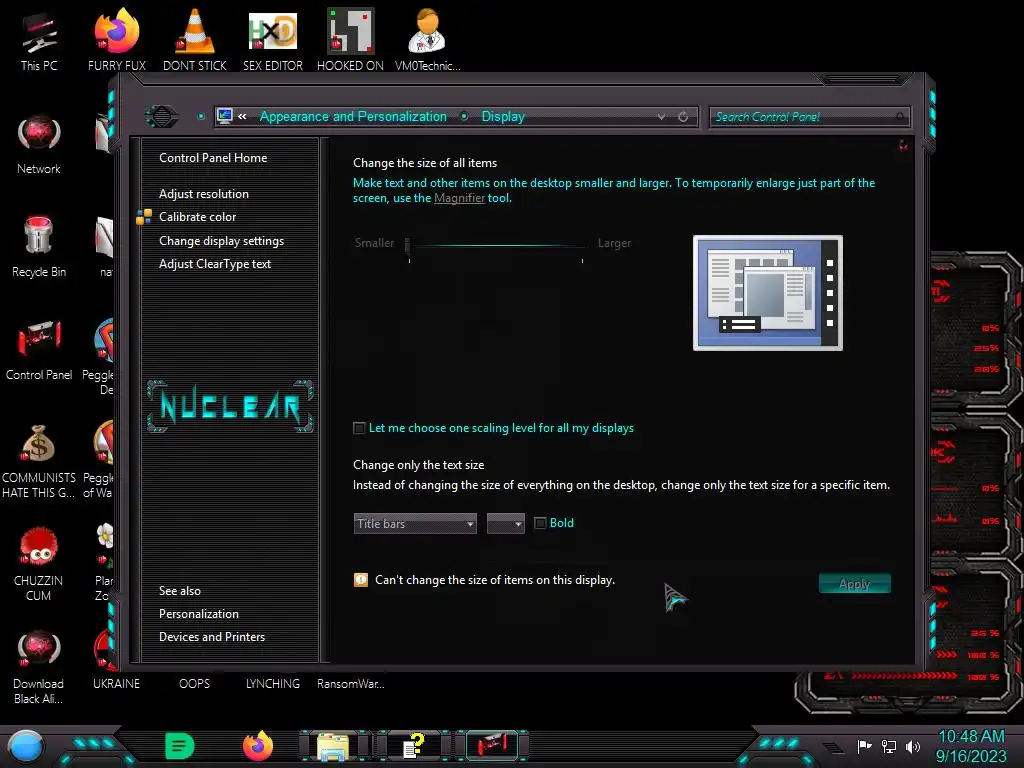
Task: Open the text size dropdown
Action: pos(505,523)
